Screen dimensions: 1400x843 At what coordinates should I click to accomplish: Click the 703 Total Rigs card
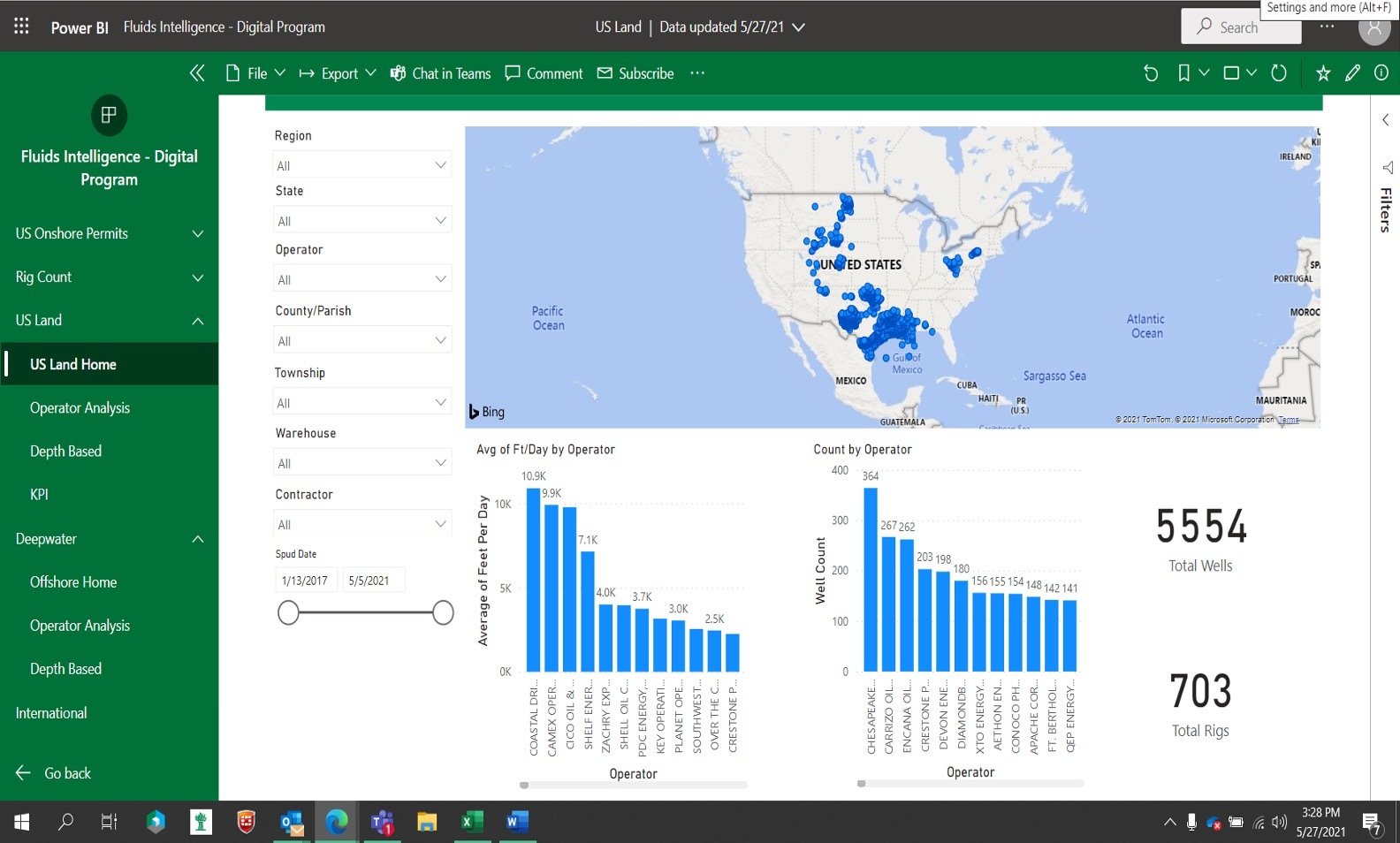[1200, 704]
